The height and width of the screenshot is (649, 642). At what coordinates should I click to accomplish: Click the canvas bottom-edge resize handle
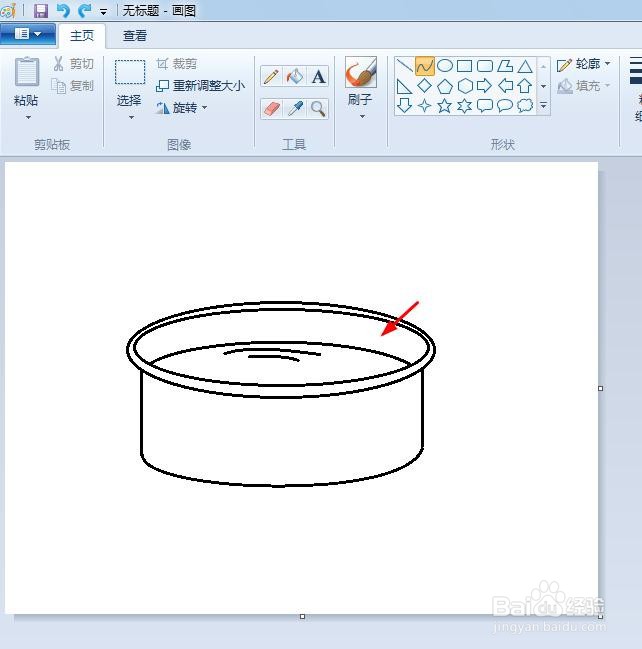pyautogui.click(x=302, y=616)
